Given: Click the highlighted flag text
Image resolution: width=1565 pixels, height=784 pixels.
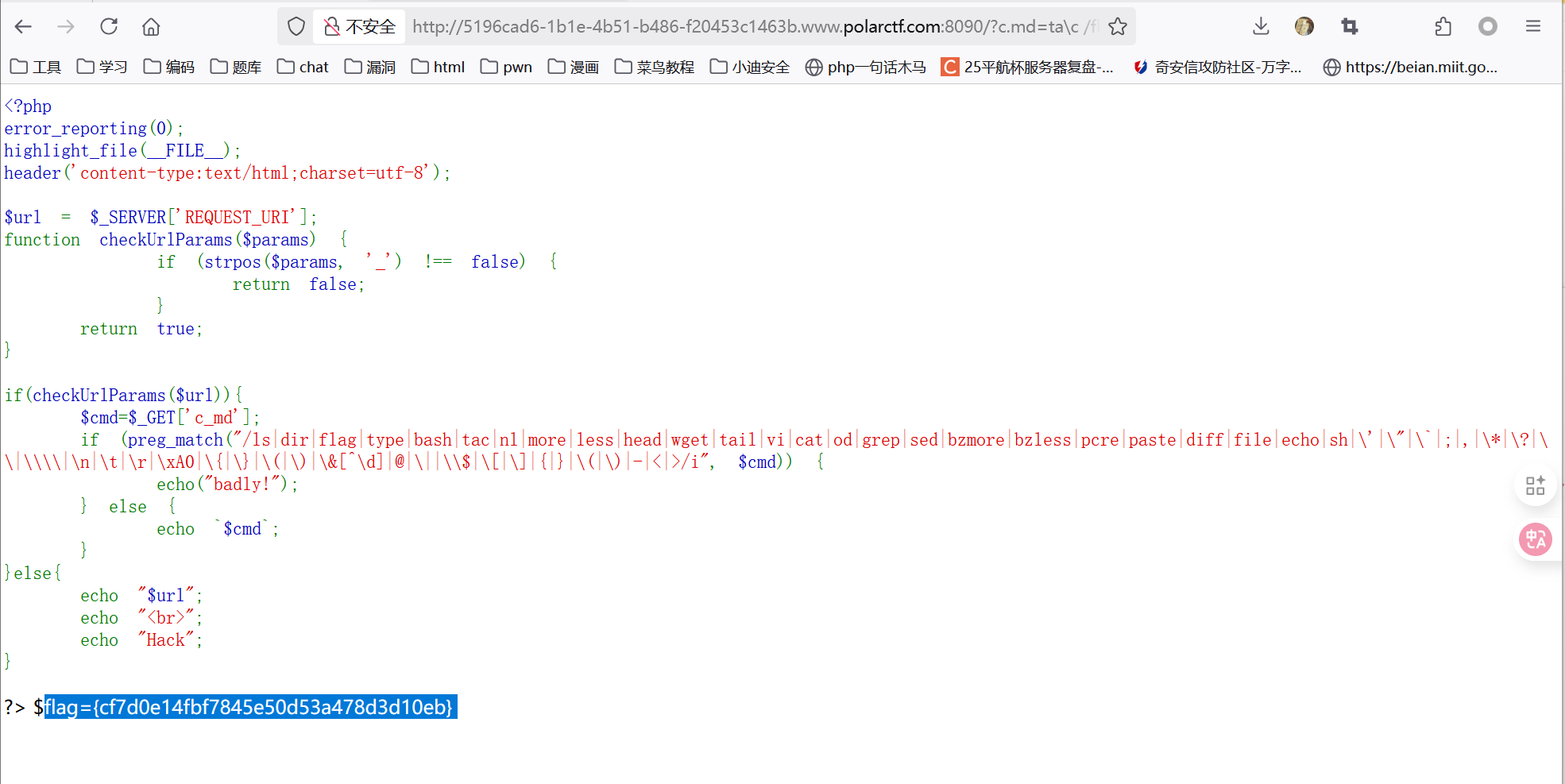Looking at the screenshot, I should point(249,707).
